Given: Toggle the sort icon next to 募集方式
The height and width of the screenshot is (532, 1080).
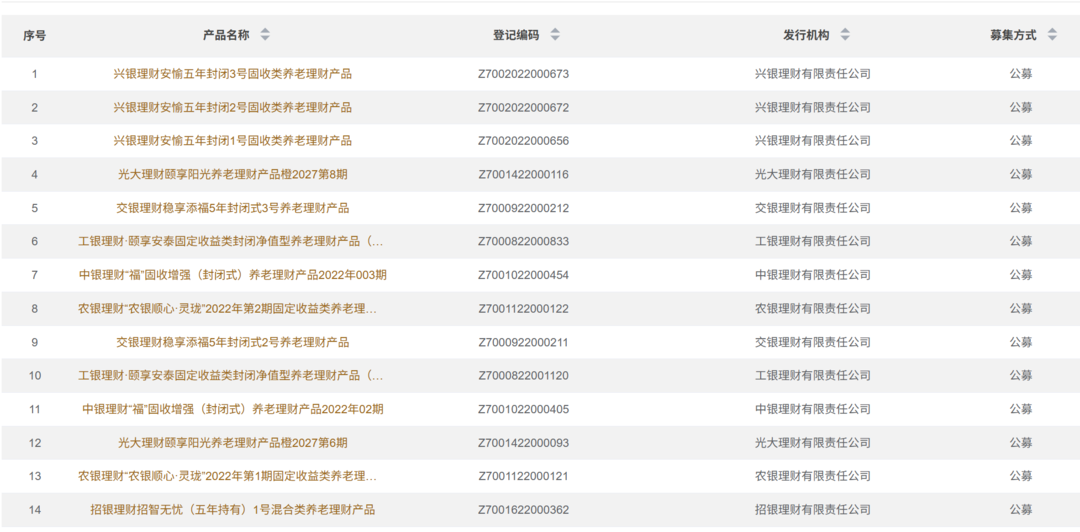Looking at the screenshot, I should (x=1052, y=35).
